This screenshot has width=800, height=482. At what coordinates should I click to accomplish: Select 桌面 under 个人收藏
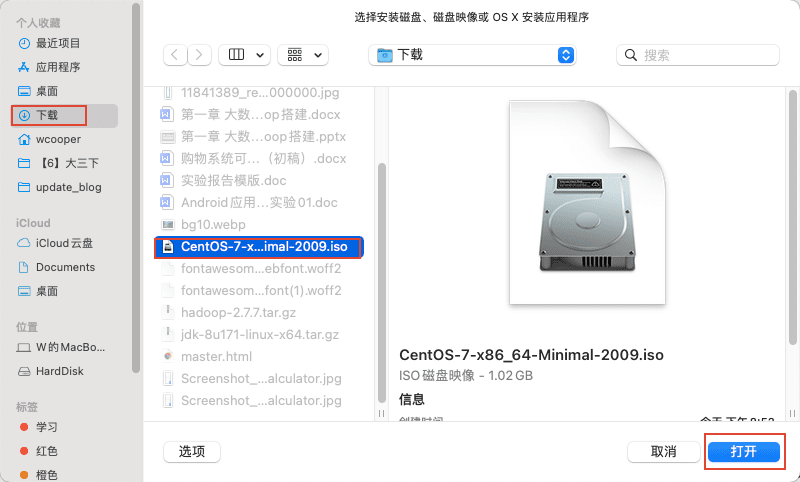(x=47, y=91)
